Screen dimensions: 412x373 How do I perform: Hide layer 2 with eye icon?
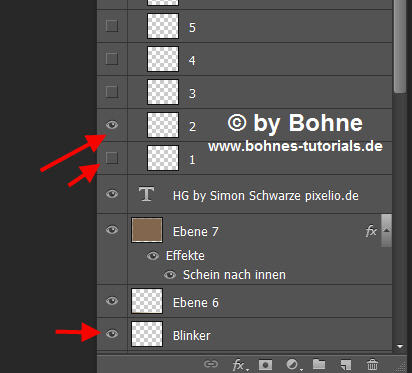112,125
